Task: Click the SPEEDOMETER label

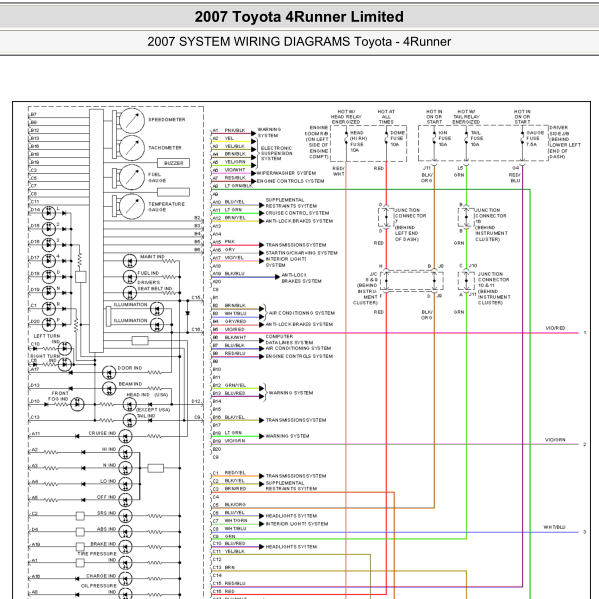Action: coord(167,120)
